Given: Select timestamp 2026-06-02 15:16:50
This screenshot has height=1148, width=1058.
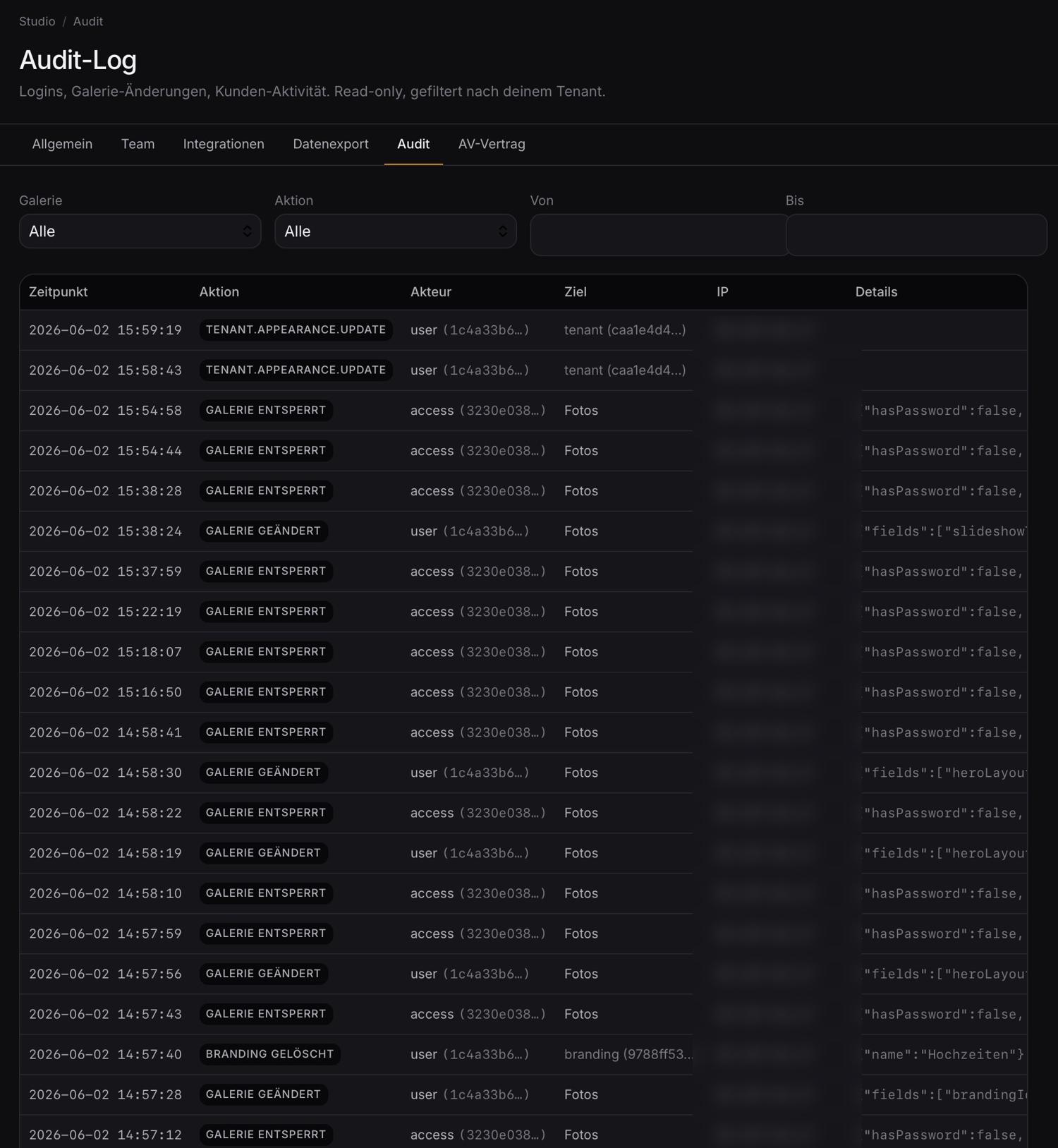Looking at the screenshot, I should tap(105, 692).
